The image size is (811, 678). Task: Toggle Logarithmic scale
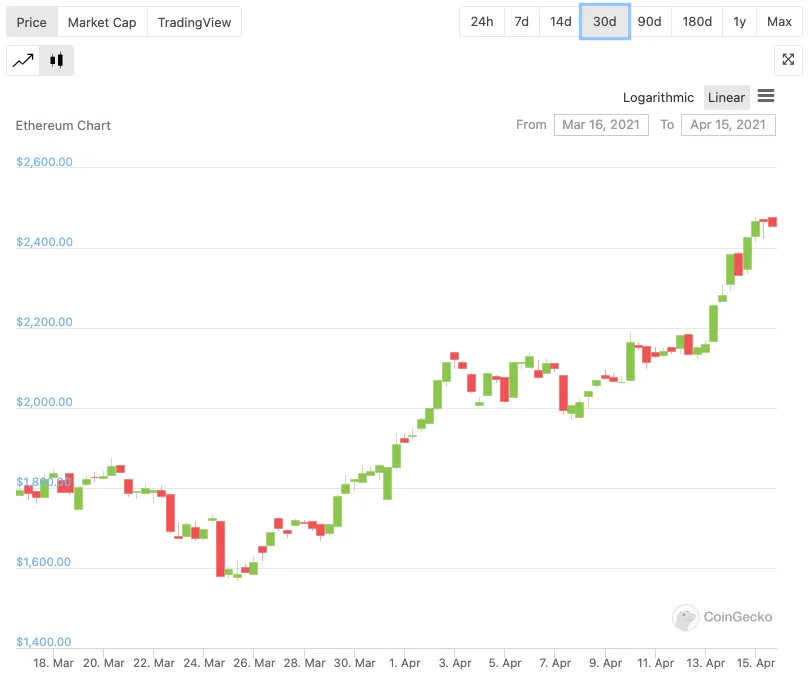[658, 98]
